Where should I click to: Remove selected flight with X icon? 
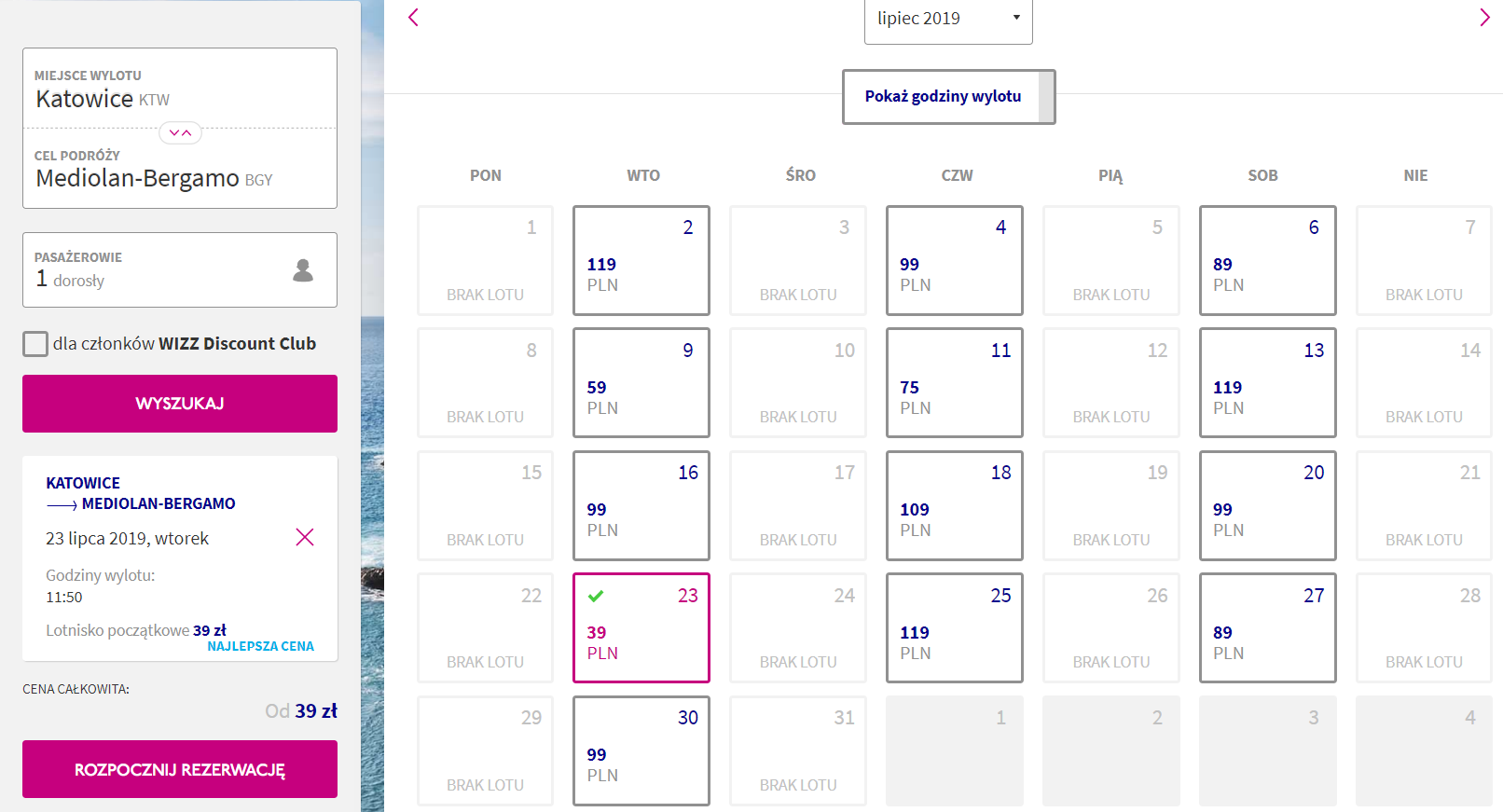pyautogui.click(x=305, y=537)
